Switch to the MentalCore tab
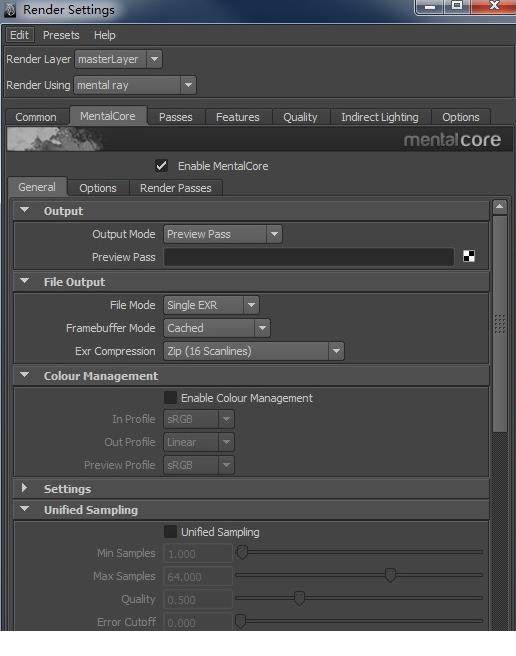This screenshot has height=656, width=516. tap(108, 116)
